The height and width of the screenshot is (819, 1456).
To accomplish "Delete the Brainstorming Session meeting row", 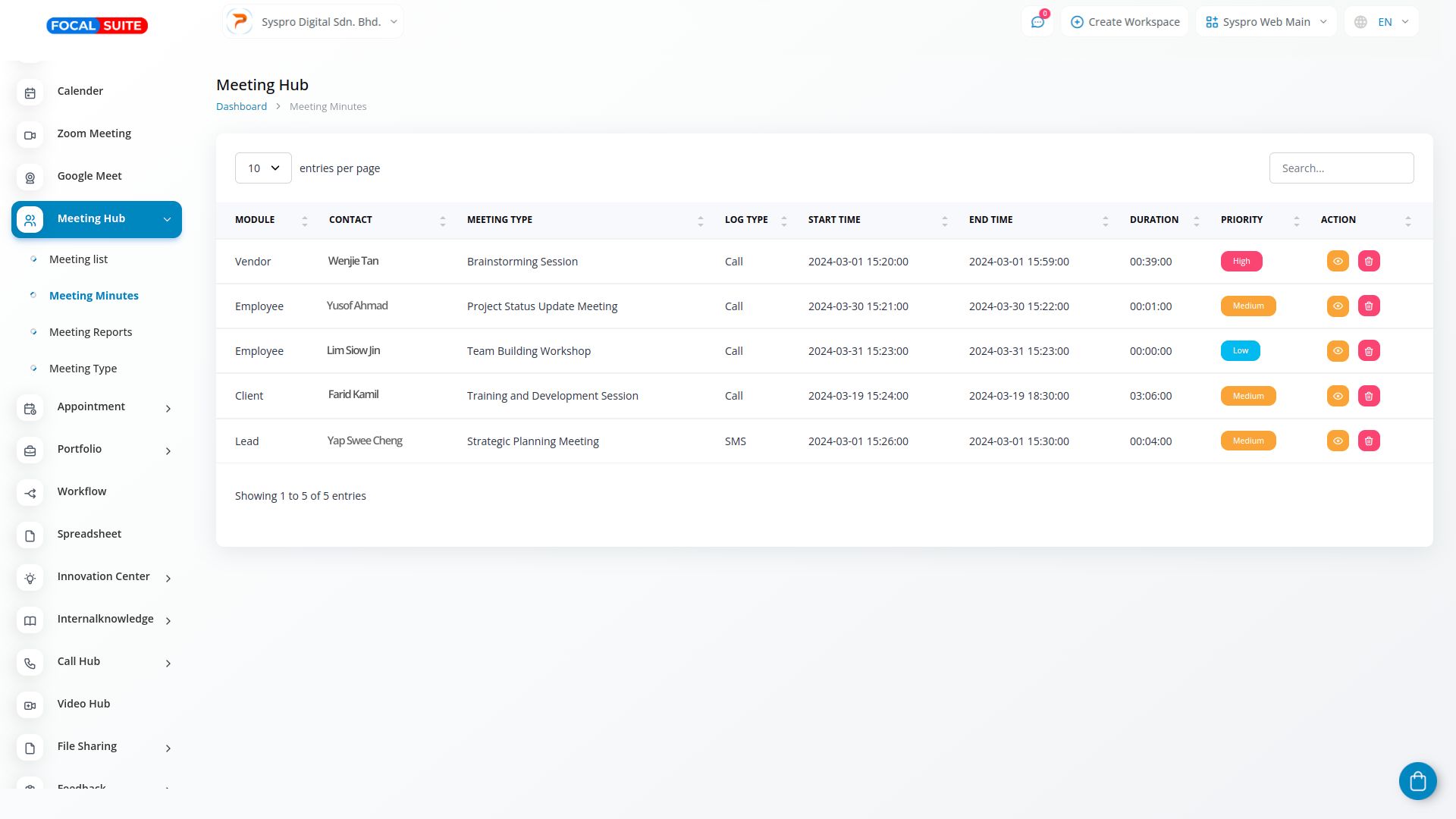I will click(x=1368, y=261).
